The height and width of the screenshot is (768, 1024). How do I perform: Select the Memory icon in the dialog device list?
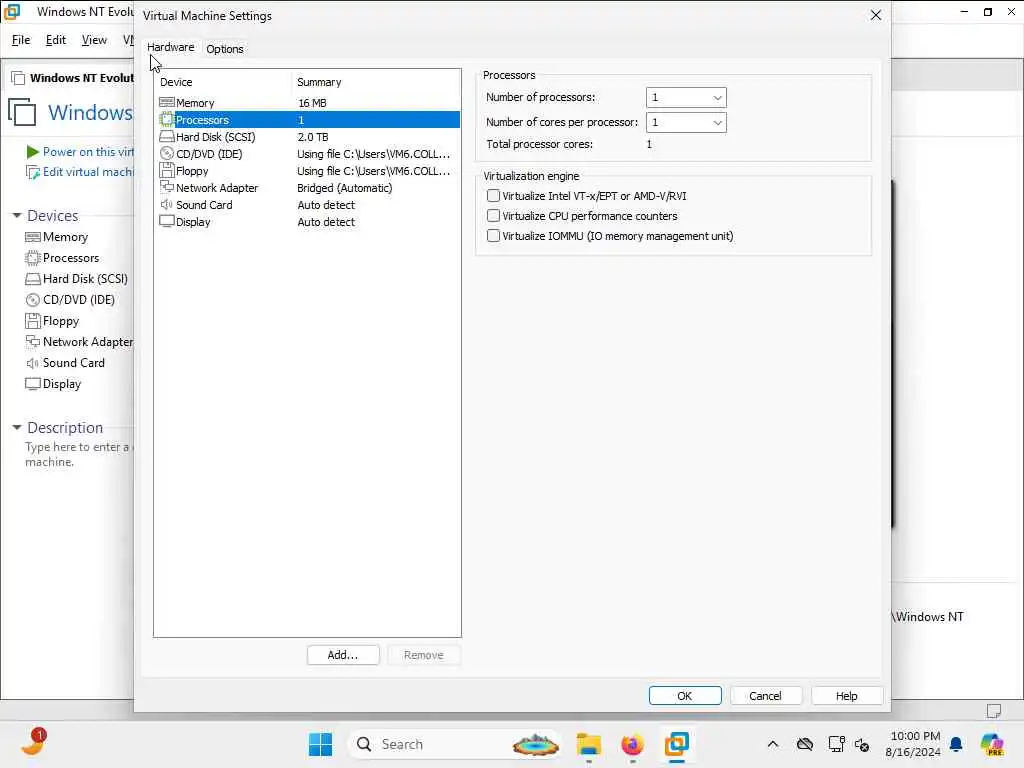[167, 103]
